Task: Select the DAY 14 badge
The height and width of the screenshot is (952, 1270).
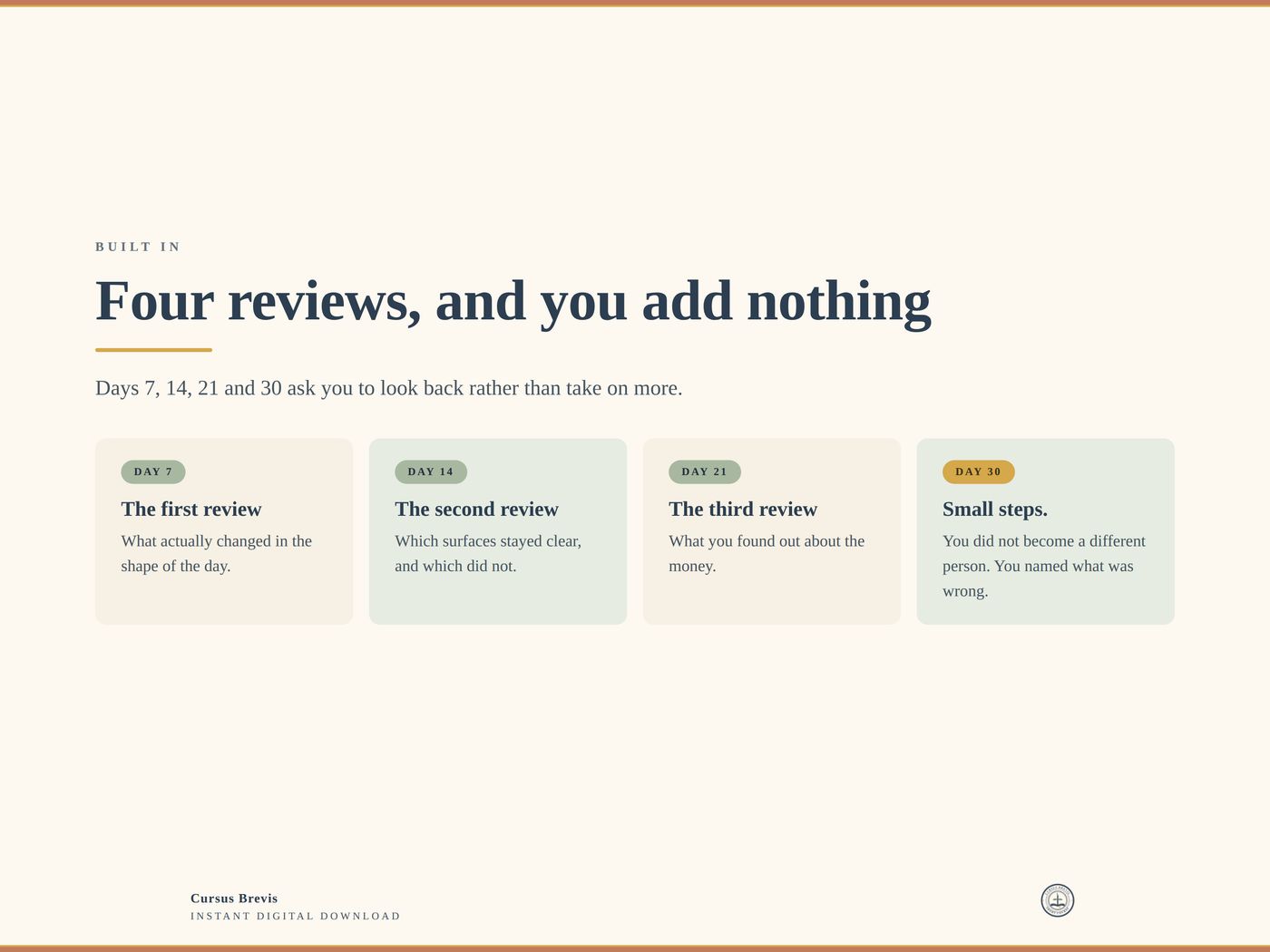Action: point(431,471)
